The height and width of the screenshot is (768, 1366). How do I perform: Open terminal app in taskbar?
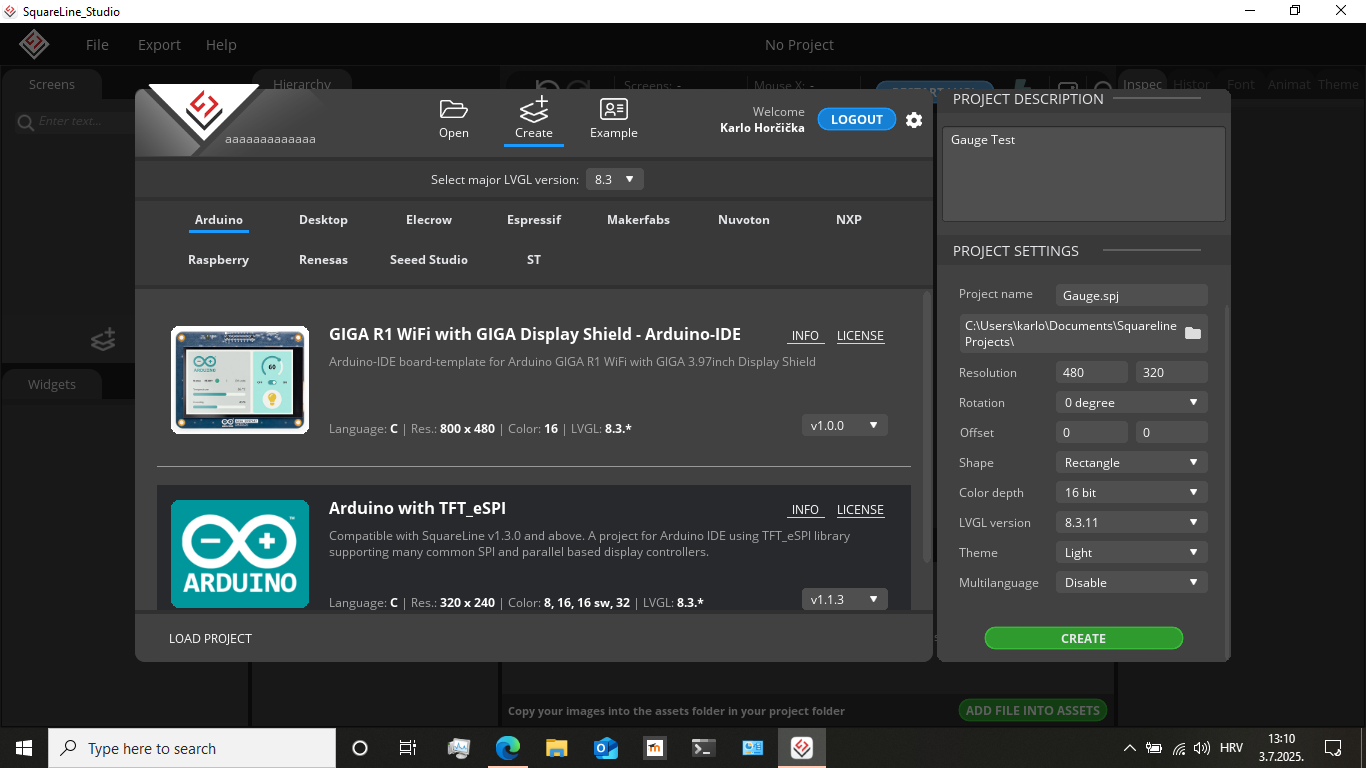click(x=704, y=748)
